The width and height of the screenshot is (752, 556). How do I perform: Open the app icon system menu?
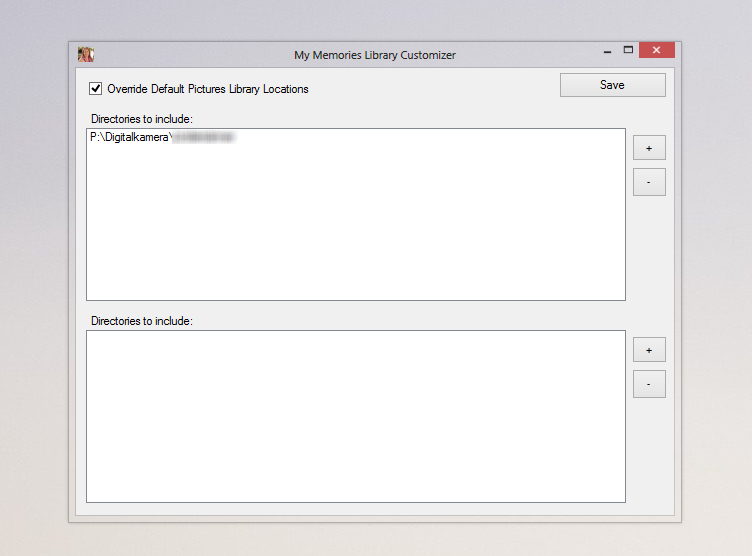coord(86,55)
